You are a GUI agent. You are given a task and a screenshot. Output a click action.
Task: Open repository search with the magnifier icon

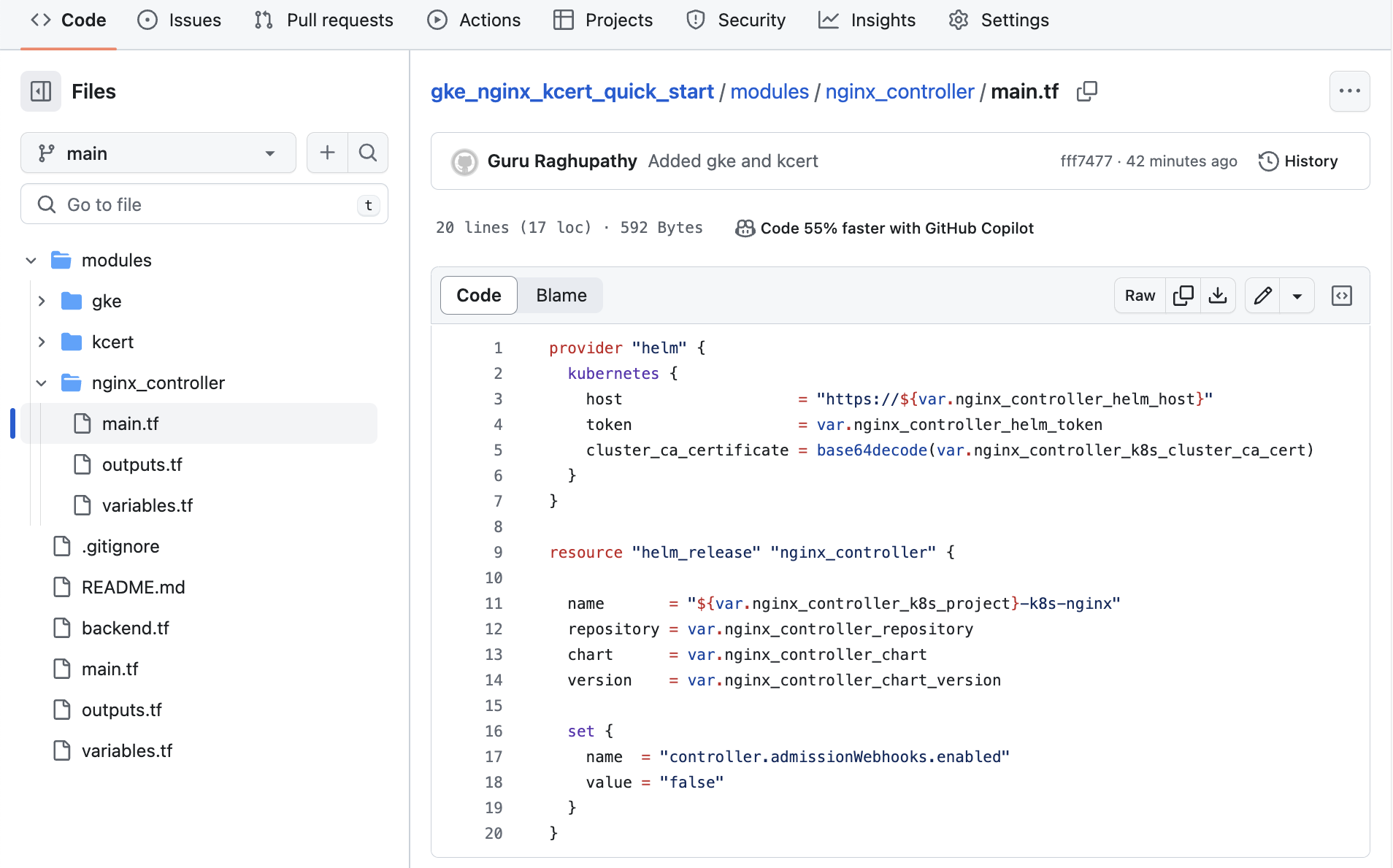(368, 153)
